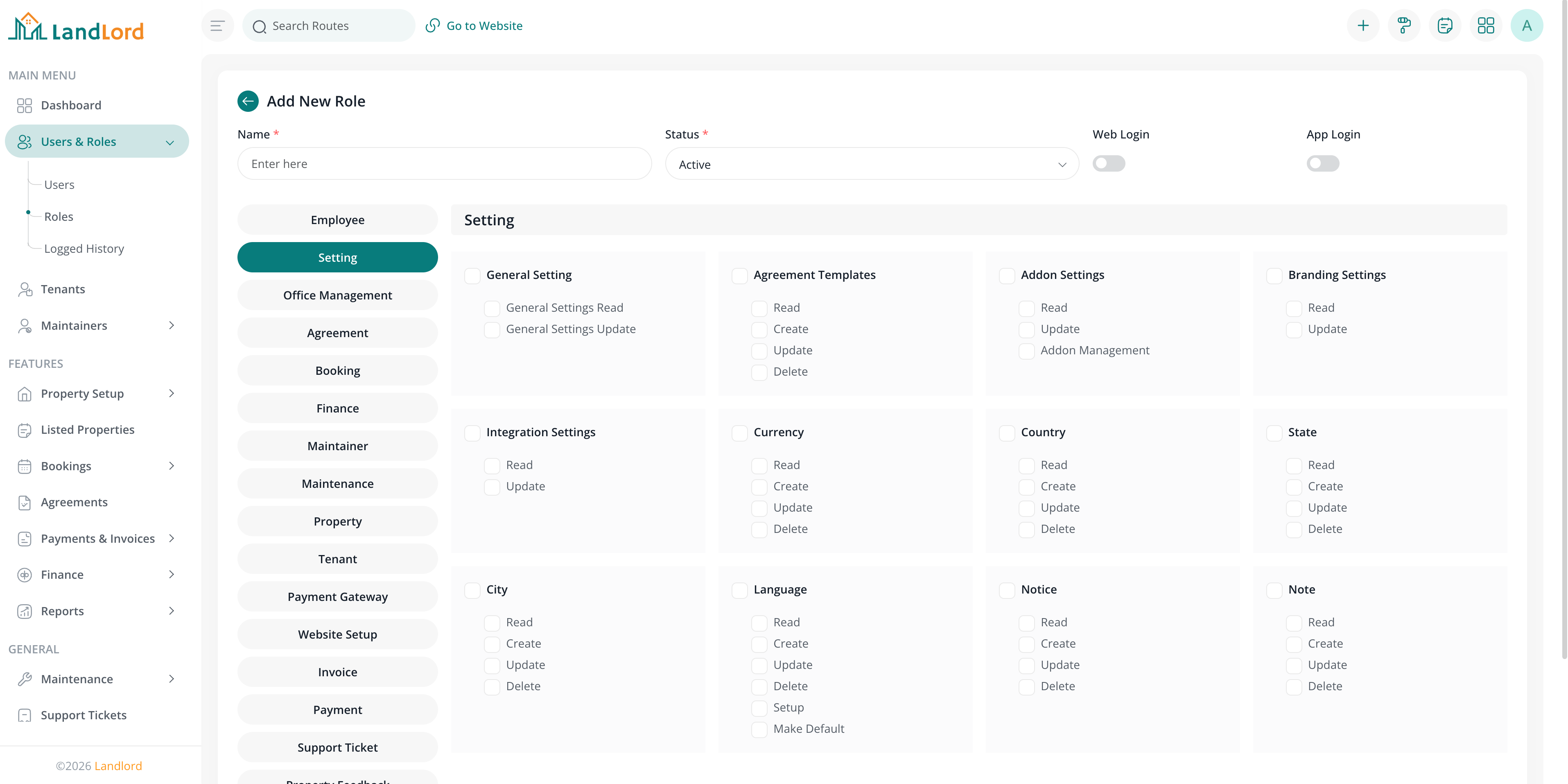This screenshot has width=1568, height=784.
Task: Click the paint roller theme icon
Action: tap(1404, 25)
